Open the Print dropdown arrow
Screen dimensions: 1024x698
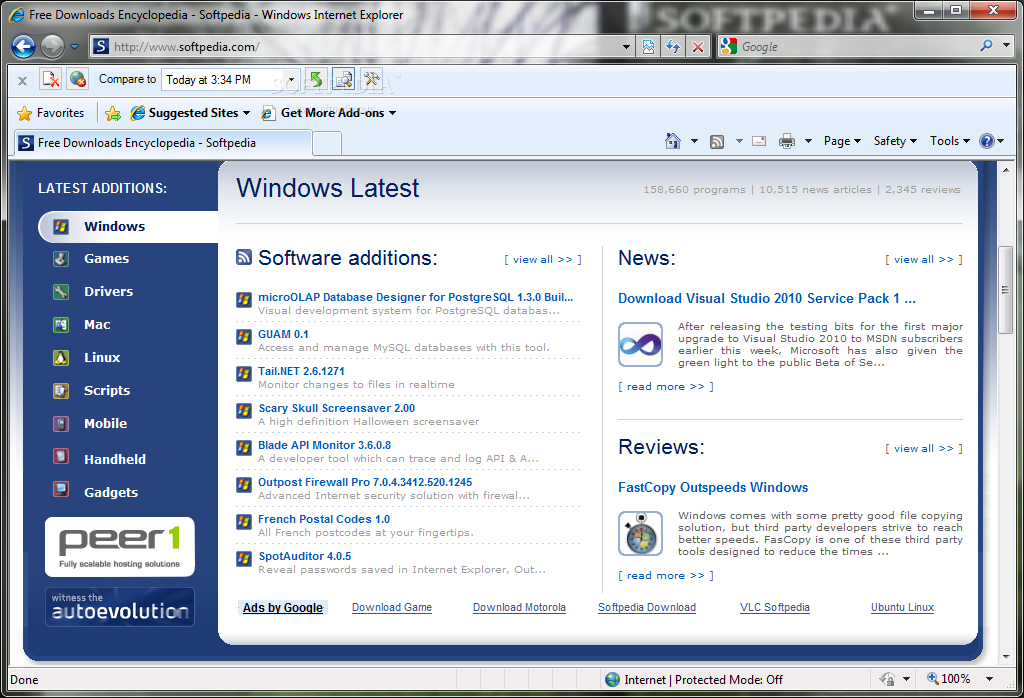pos(808,141)
